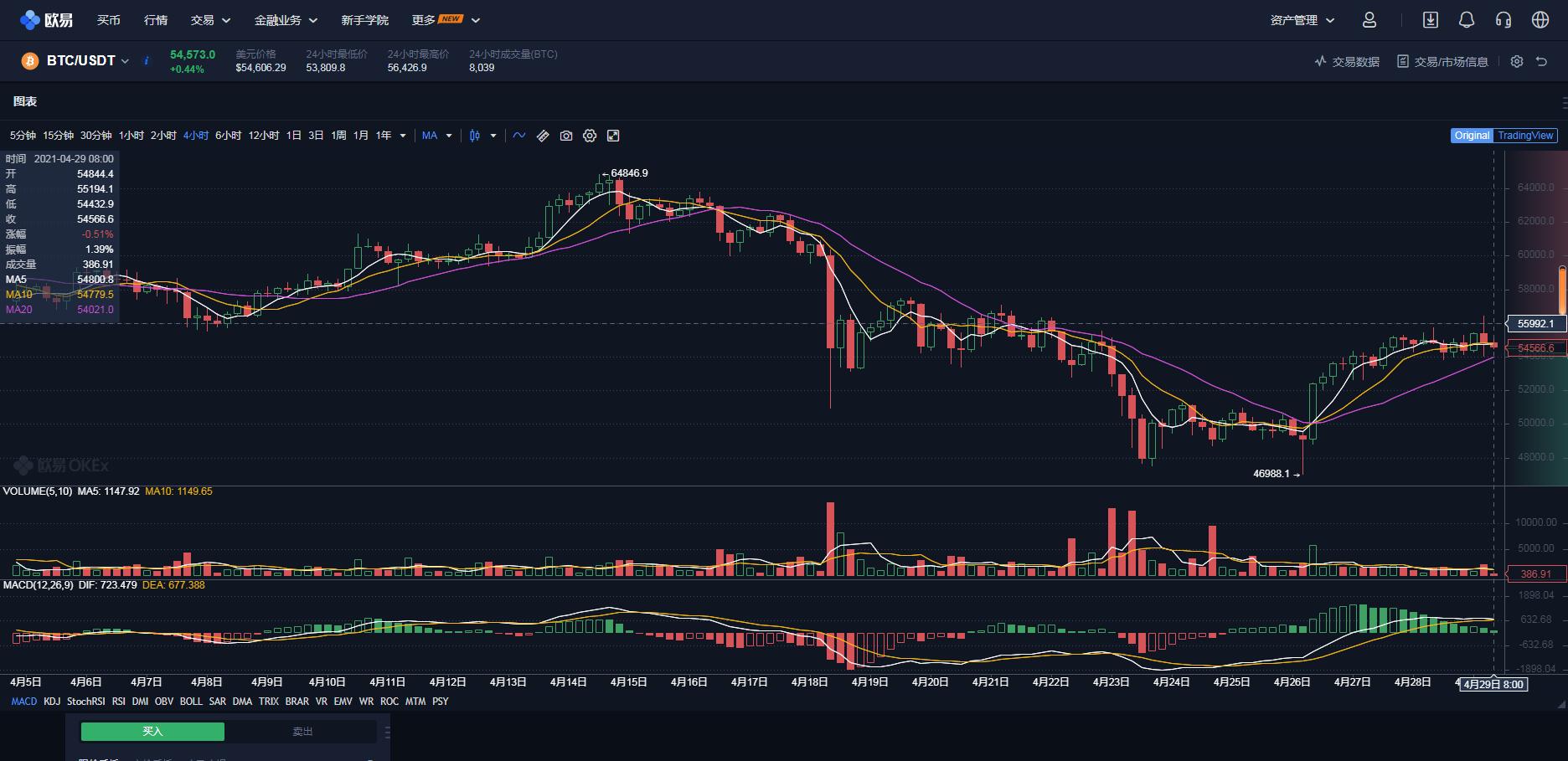Expand chart to fullscreen
Screen dimensions: 1568x761
(x=613, y=136)
